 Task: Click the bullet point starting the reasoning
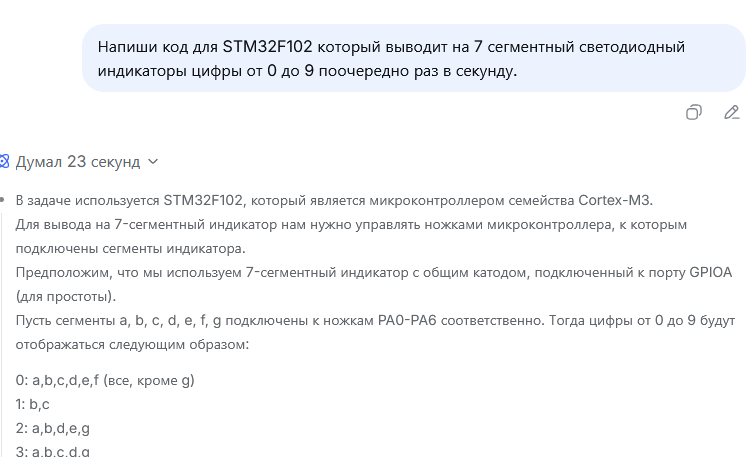[x=4, y=200]
